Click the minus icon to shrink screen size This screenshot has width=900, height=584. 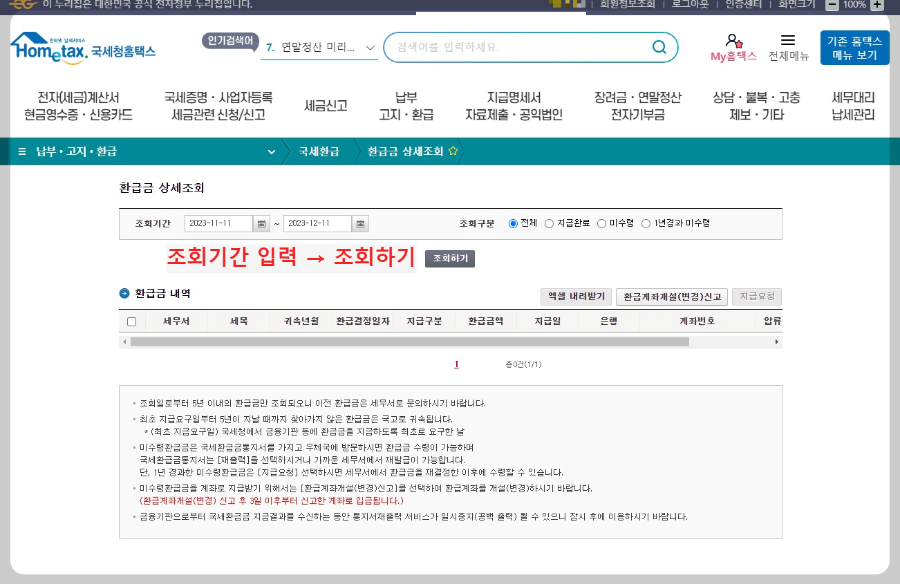834,6
